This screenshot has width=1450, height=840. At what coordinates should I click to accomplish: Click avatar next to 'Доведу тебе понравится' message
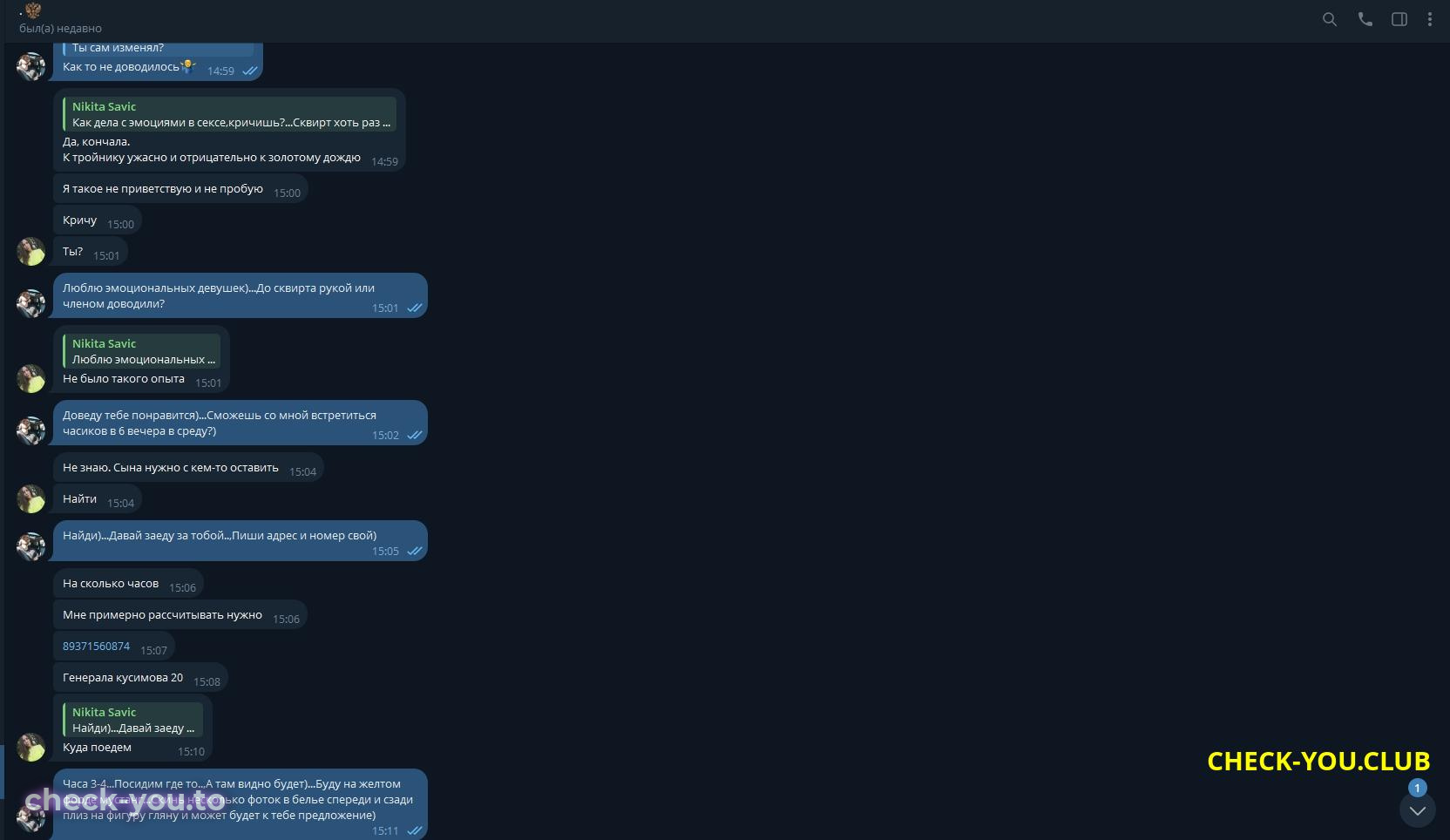tap(31, 430)
